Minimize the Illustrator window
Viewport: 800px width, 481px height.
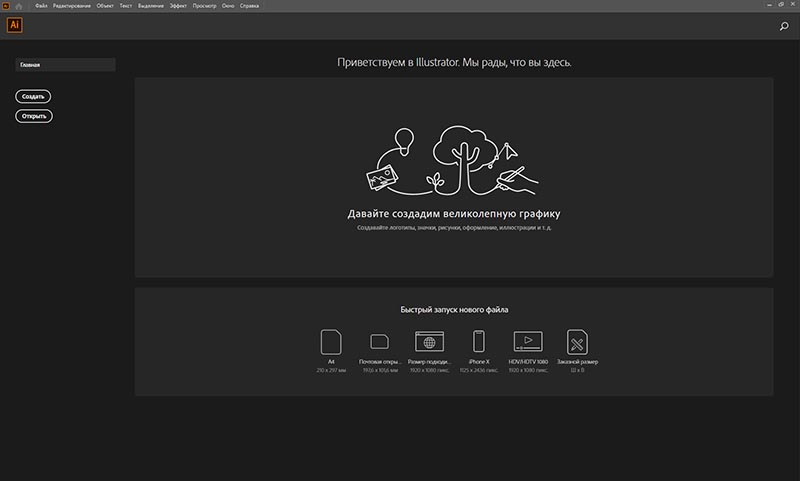[x=769, y=5]
